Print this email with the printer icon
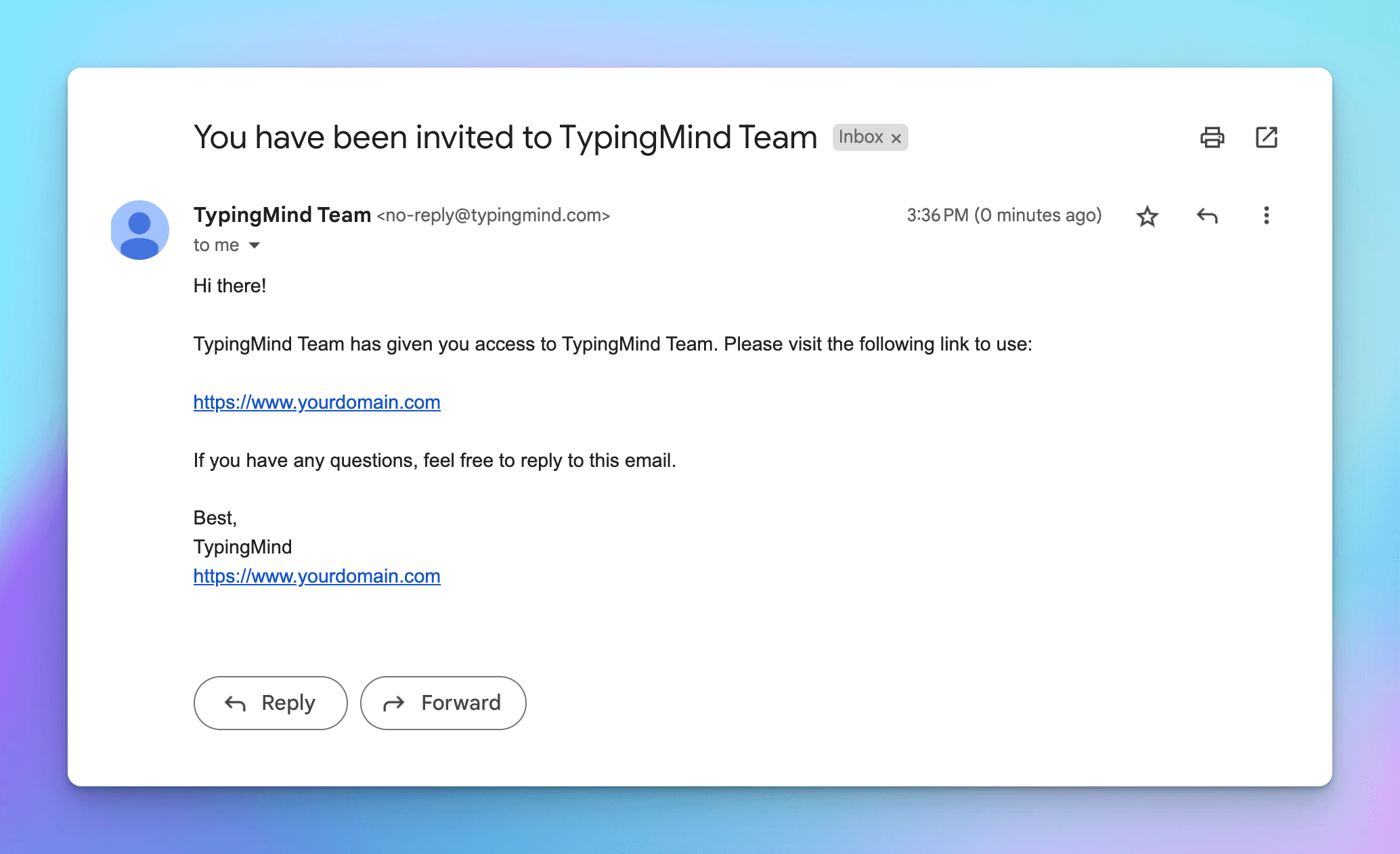This screenshot has width=1400, height=854. tap(1212, 137)
